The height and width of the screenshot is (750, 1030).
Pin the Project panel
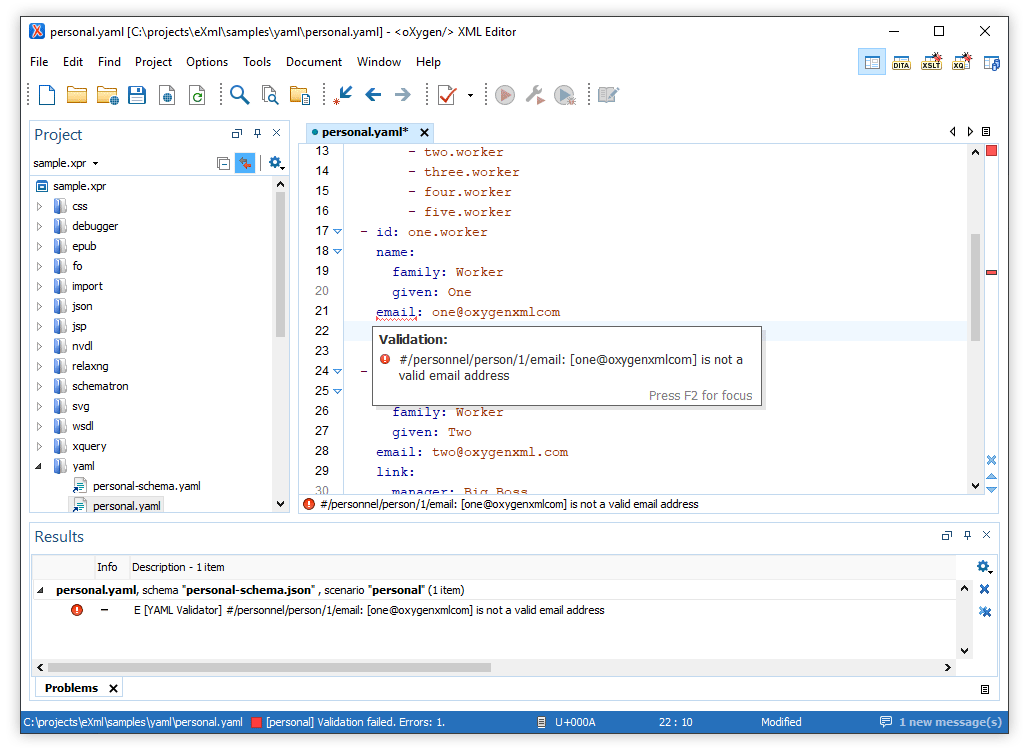[258, 133]
